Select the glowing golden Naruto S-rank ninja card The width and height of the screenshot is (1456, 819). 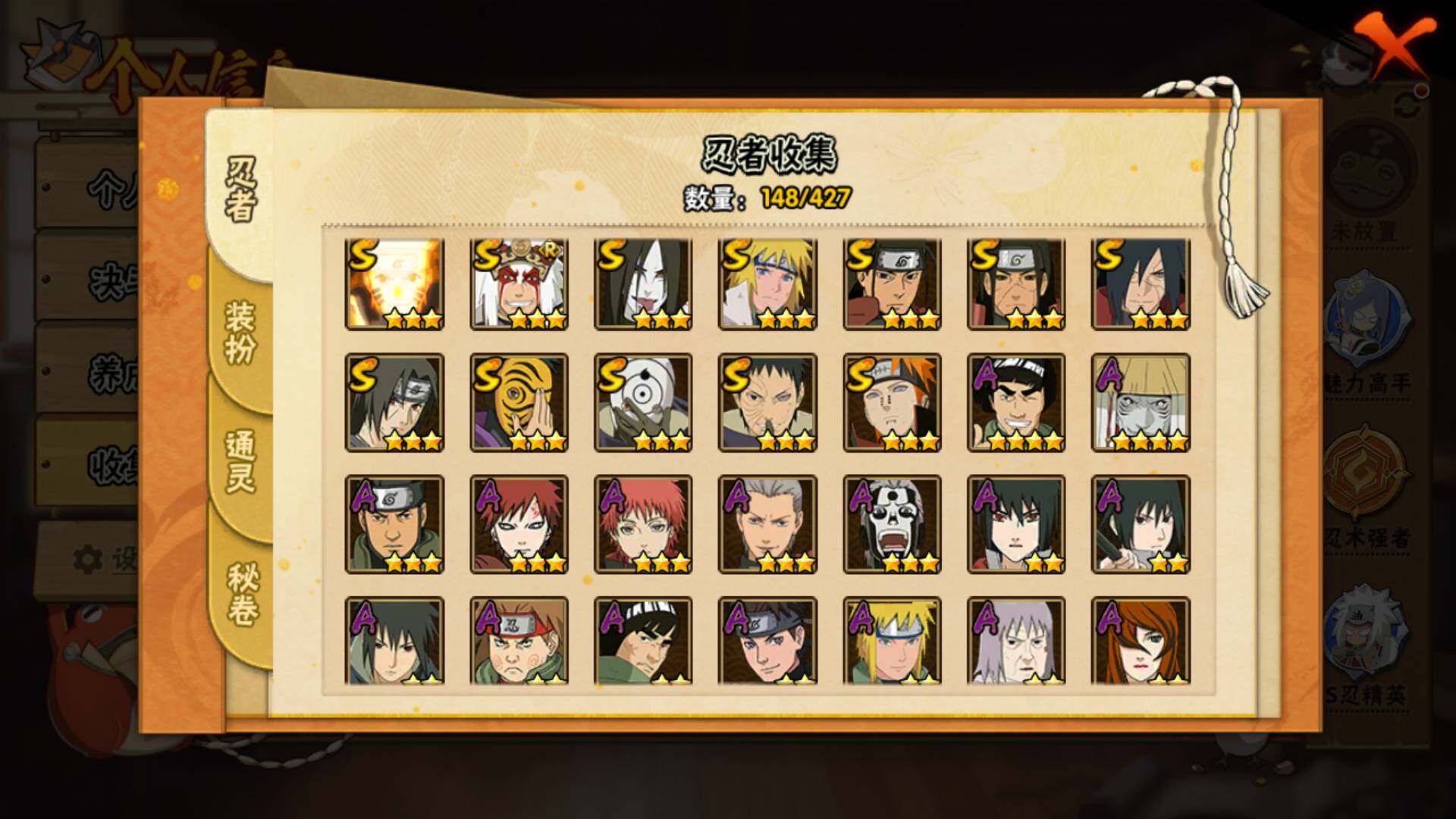(394, 284)
